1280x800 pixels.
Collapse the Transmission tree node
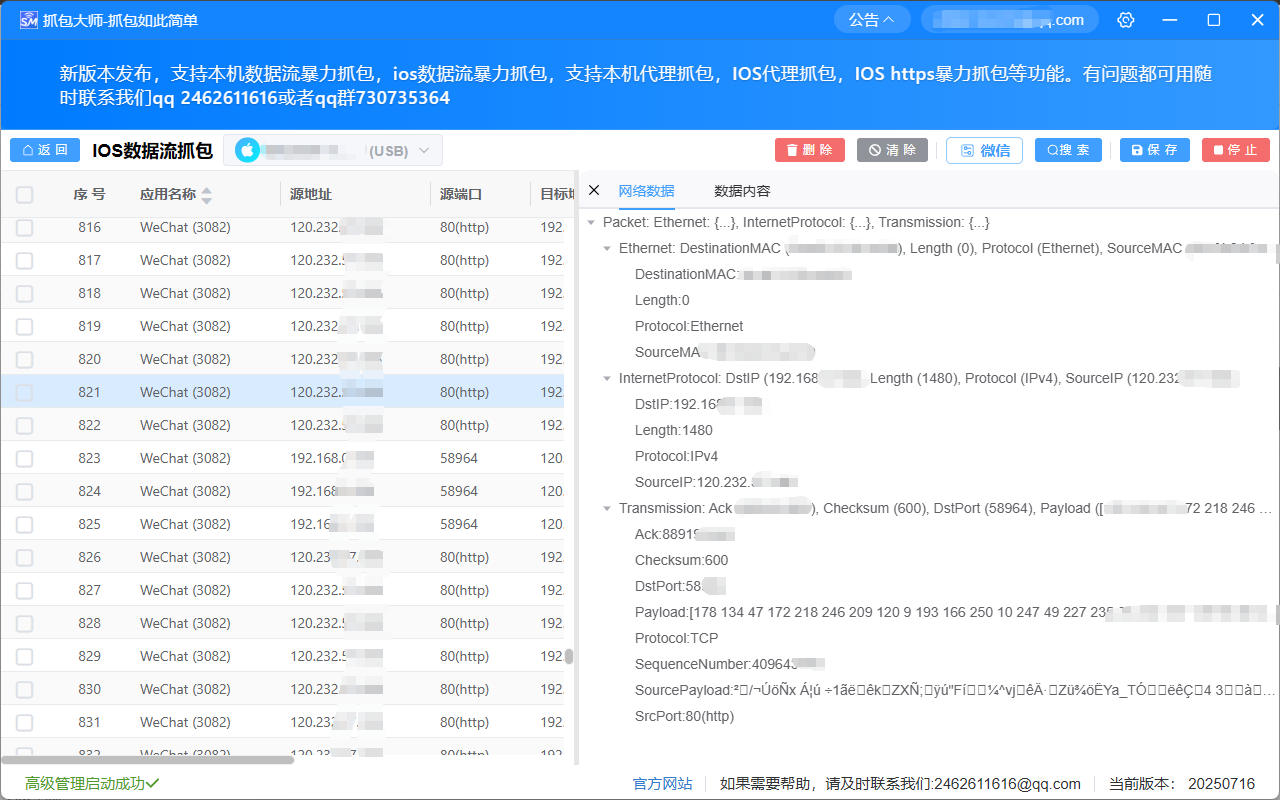pos(608,508)
